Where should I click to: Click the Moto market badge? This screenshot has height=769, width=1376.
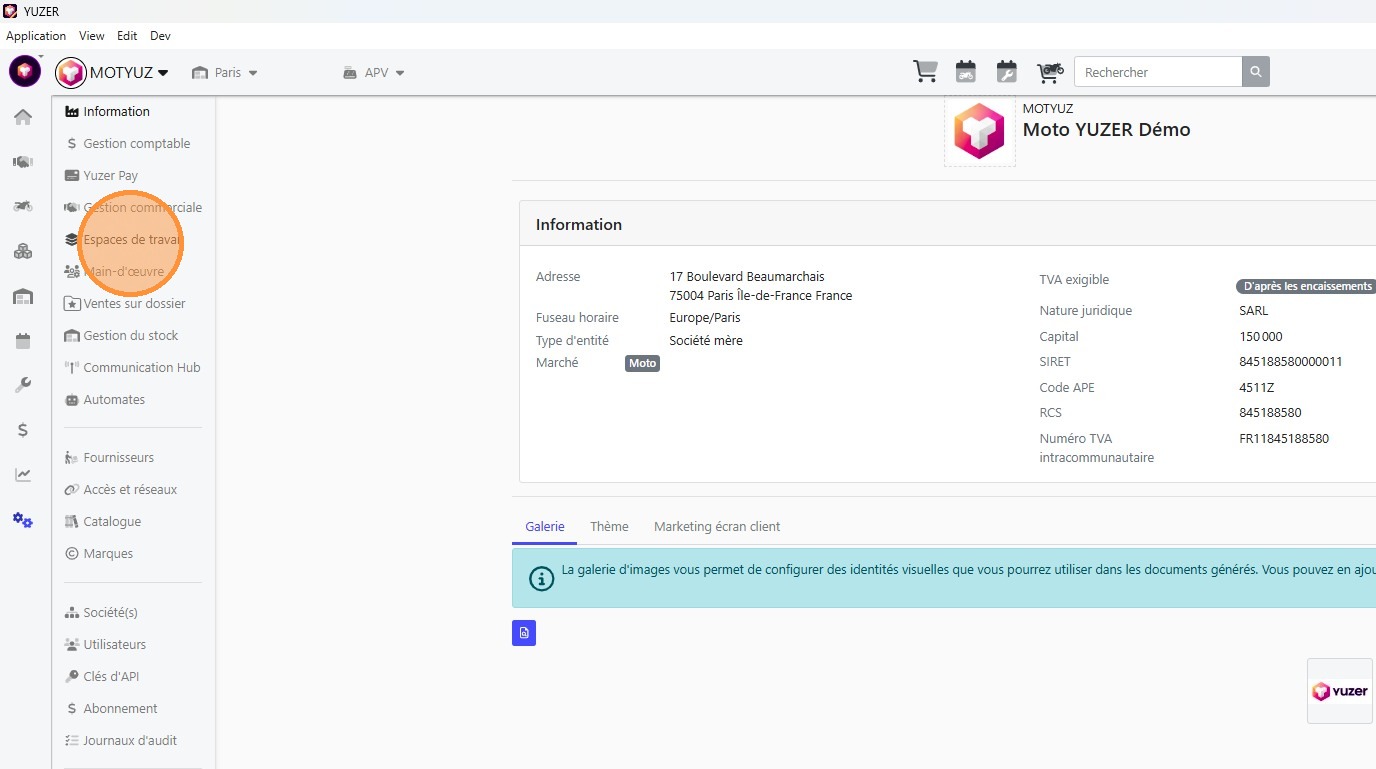click(x=642, y=364)
